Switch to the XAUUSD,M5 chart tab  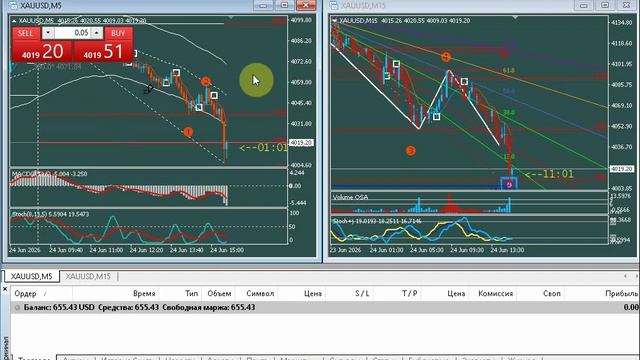[31, 276]
